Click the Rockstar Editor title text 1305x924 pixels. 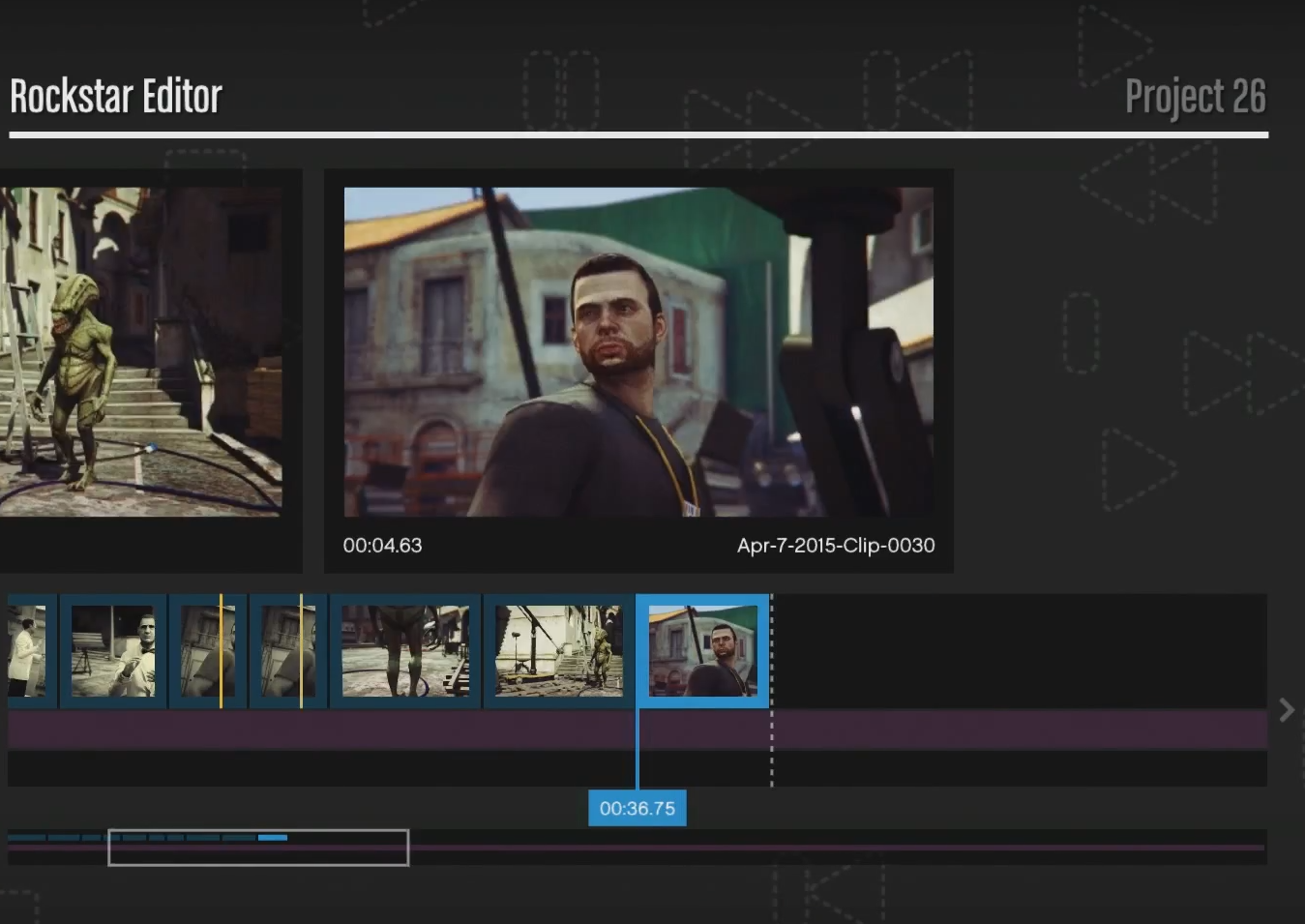tap(115, 94)
